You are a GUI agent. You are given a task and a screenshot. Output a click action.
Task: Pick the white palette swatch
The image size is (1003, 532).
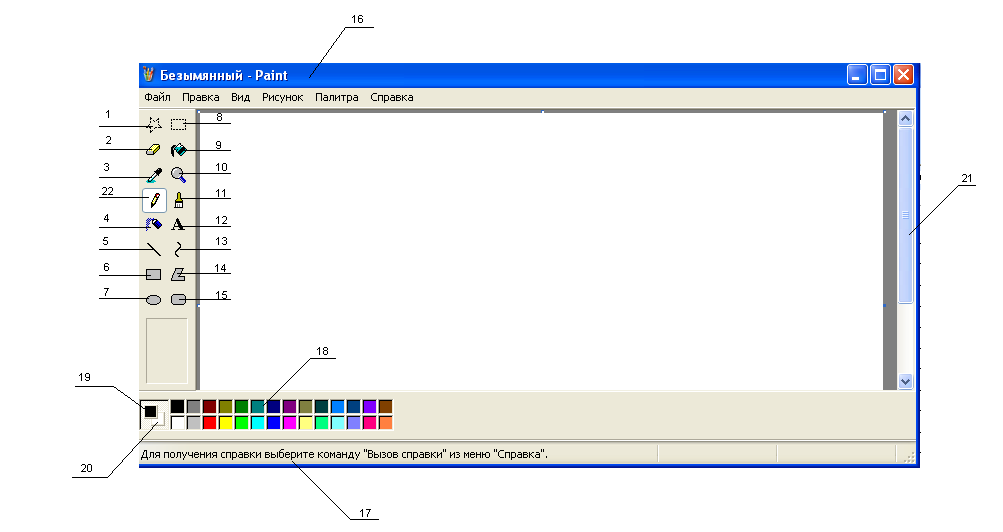(177, 423)
